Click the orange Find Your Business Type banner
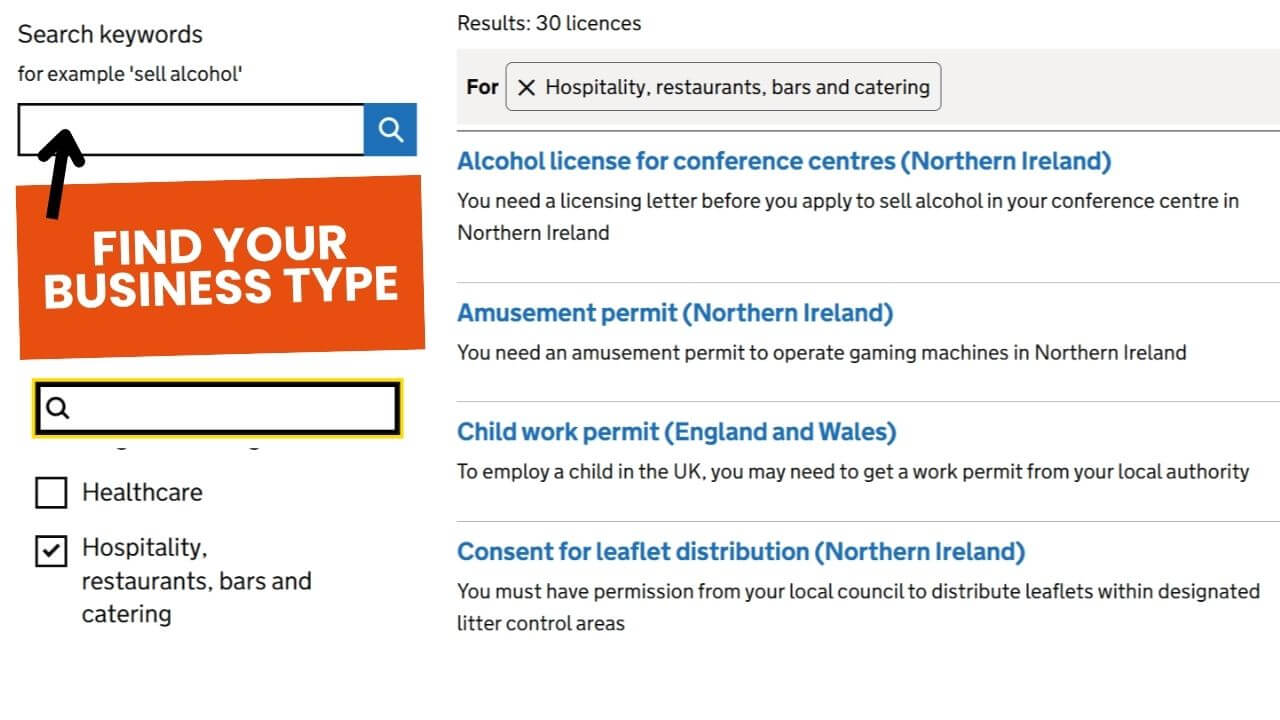This screenshot has width=1280, height=720. (220, 268)
